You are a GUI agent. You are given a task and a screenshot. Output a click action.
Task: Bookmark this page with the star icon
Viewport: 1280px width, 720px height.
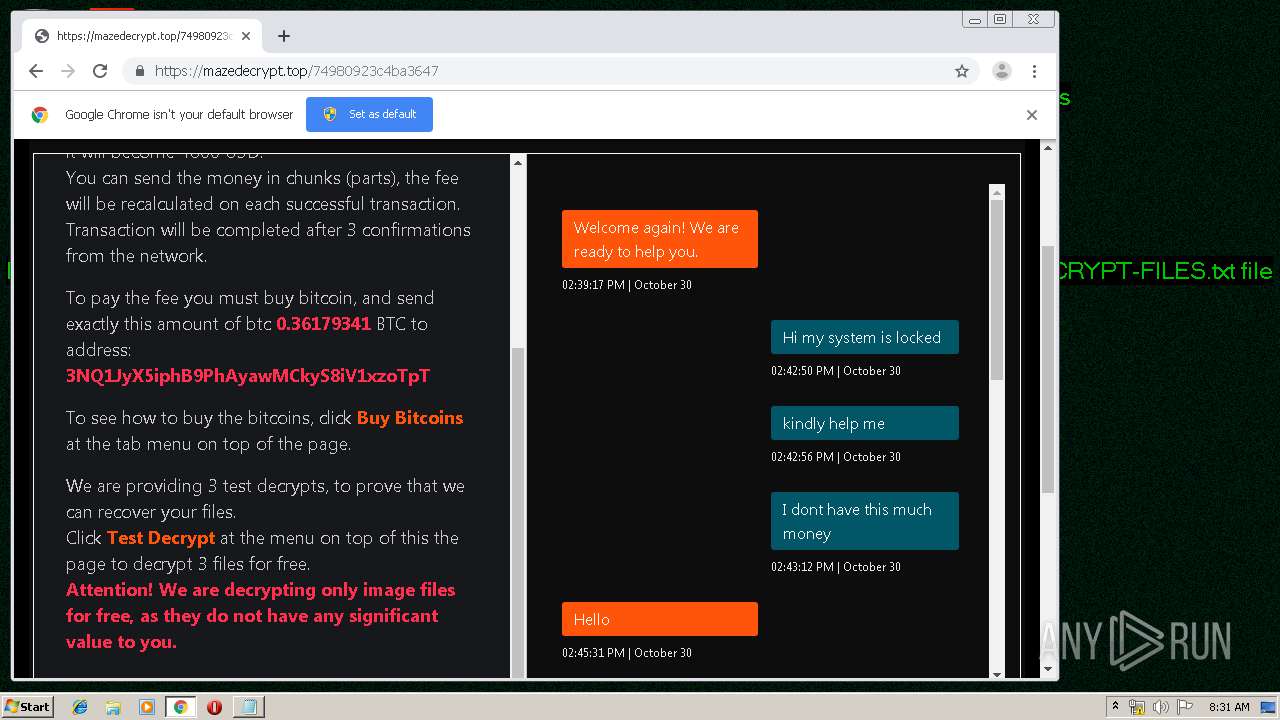click(x=962, y=71)
